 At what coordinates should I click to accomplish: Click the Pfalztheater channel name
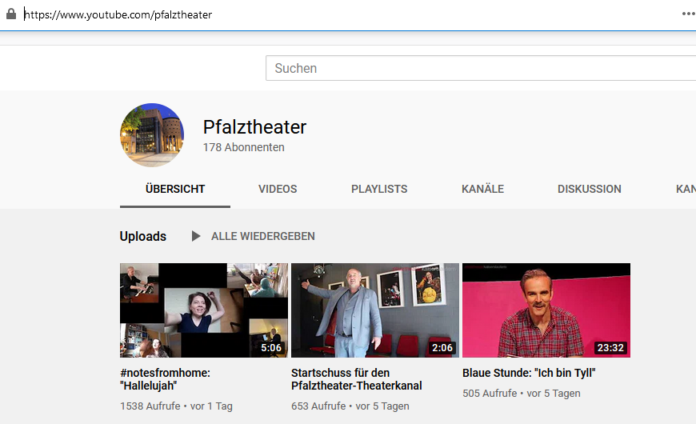254,127
